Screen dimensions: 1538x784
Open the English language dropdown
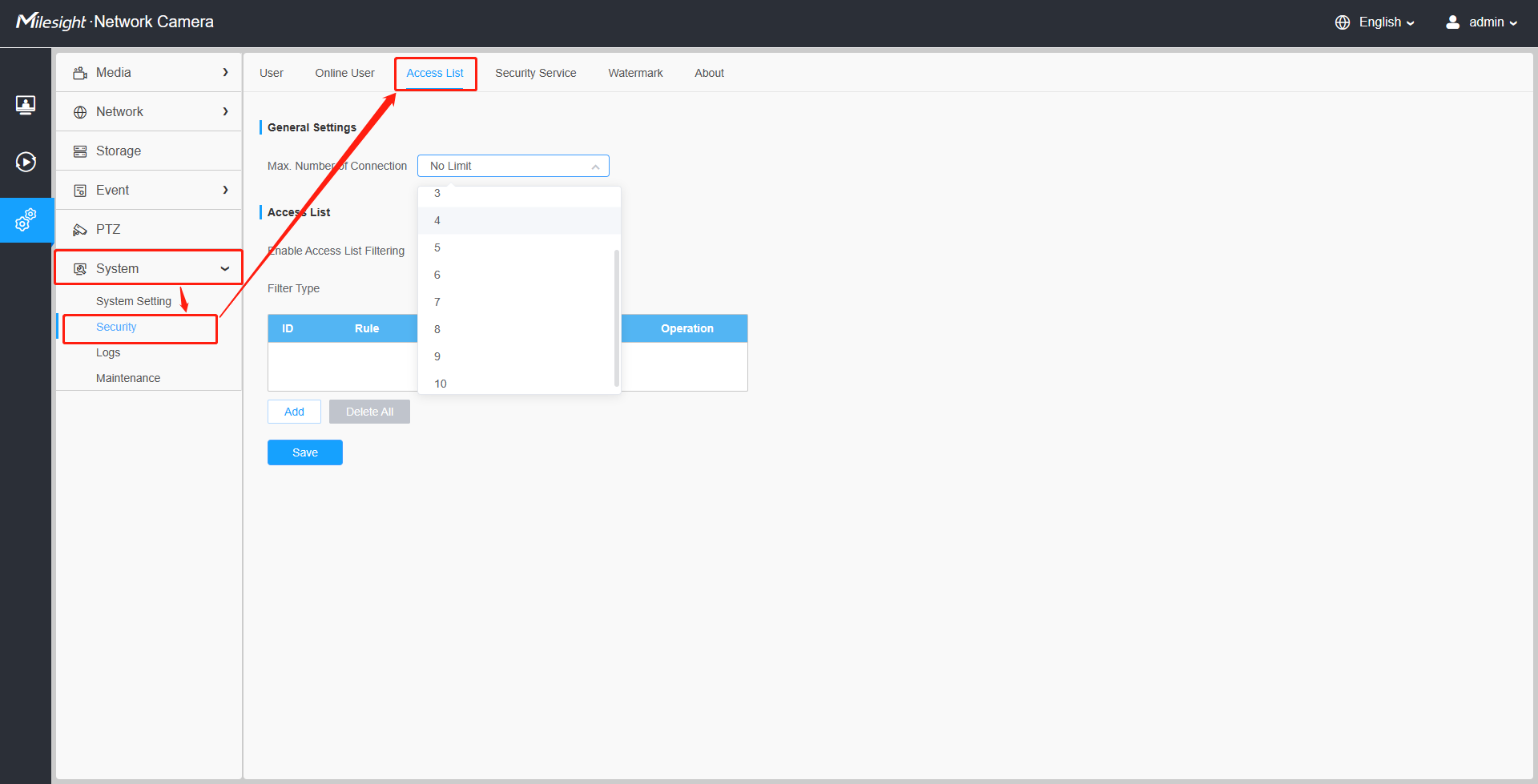(1387, 22)
